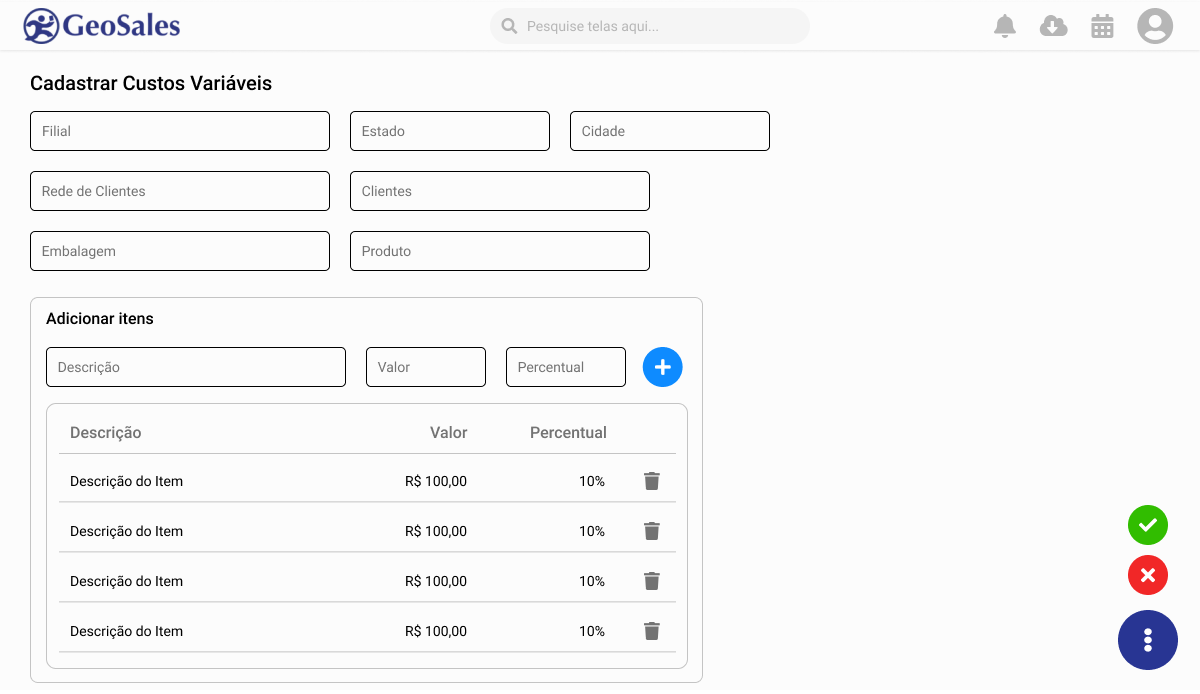Select the Rede de Clientes field
1200x694 pixels.
[x=180, y=191]
